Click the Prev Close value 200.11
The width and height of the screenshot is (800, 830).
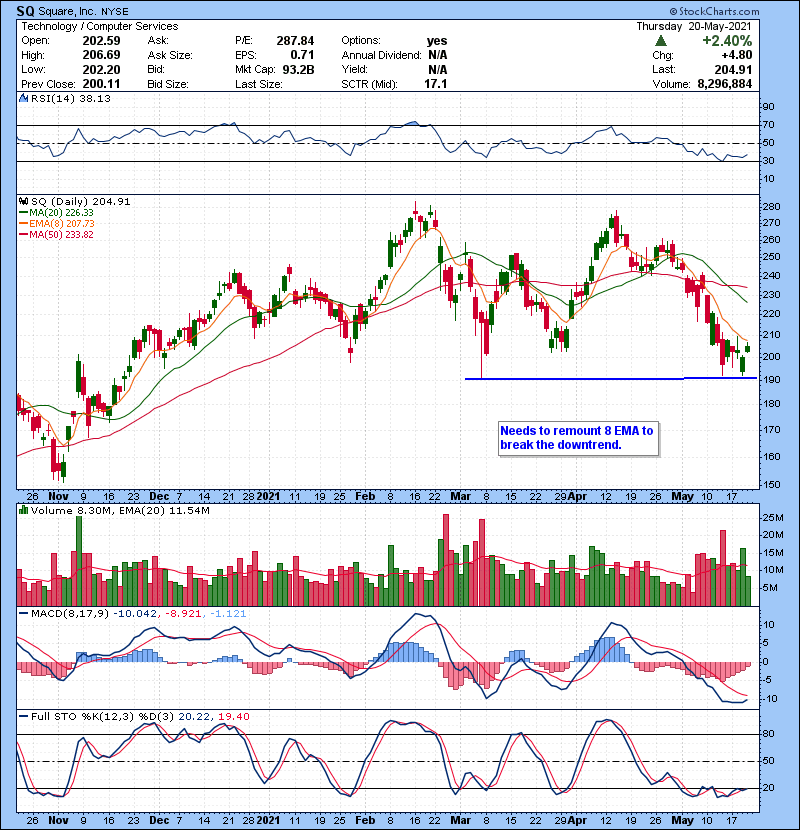click(x=101, y=84)
